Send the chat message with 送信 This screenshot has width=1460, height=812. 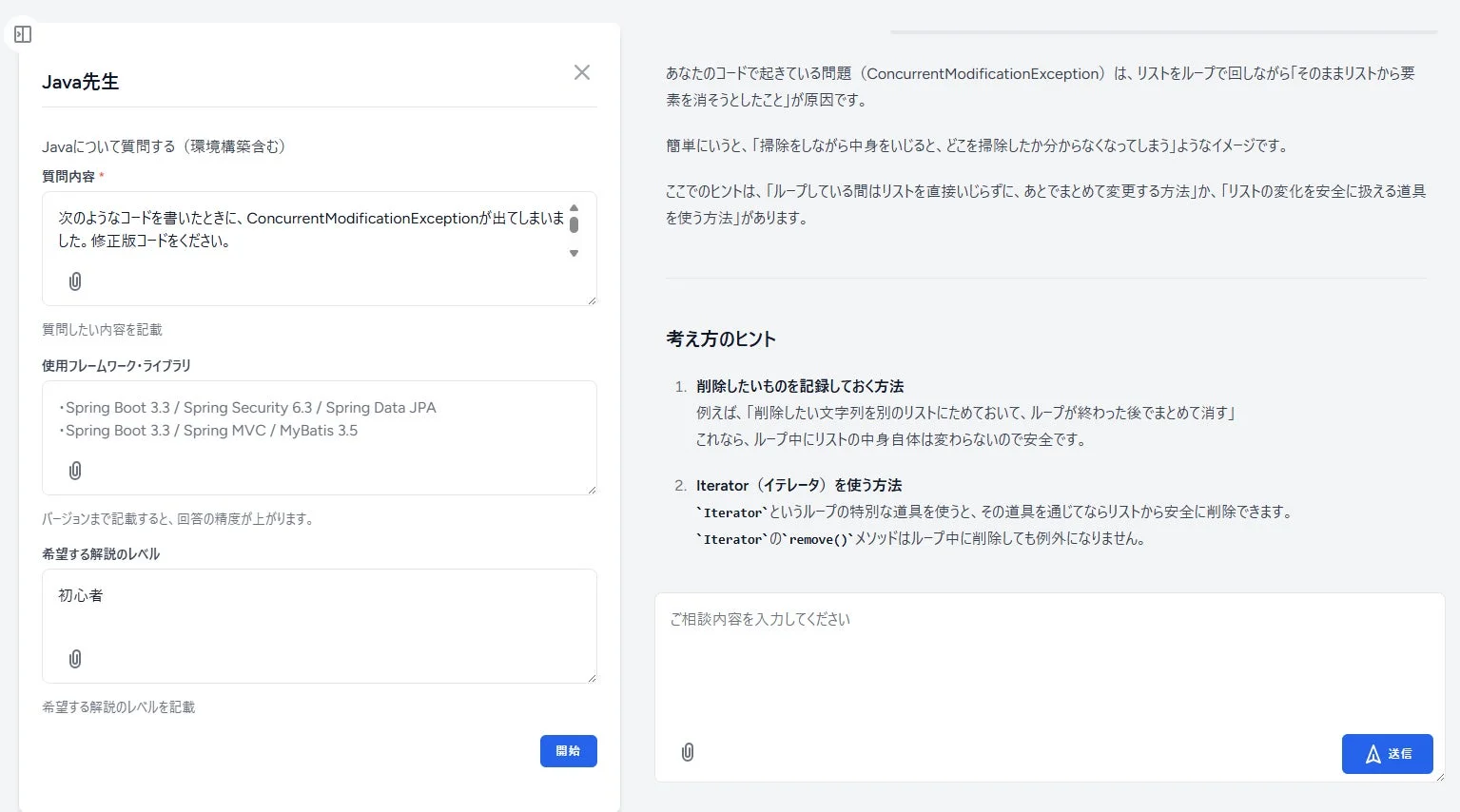(x=1388, y=753)
